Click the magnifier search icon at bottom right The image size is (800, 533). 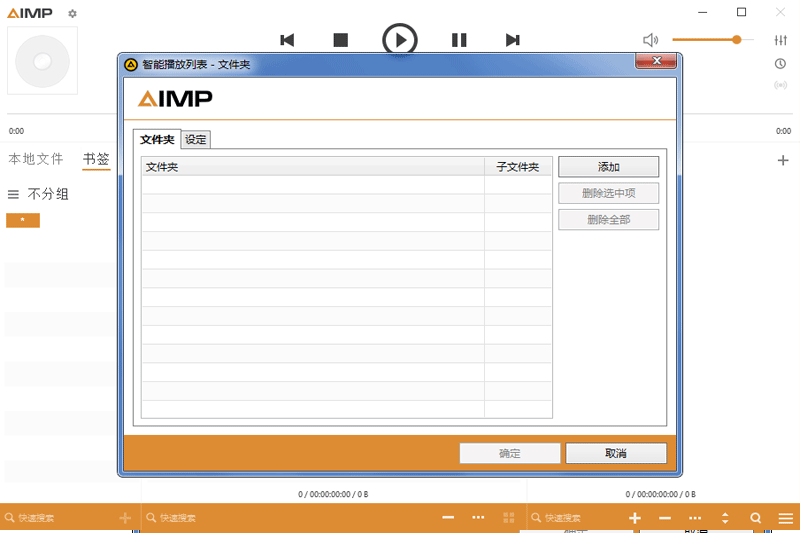click(x=756, y=518)
